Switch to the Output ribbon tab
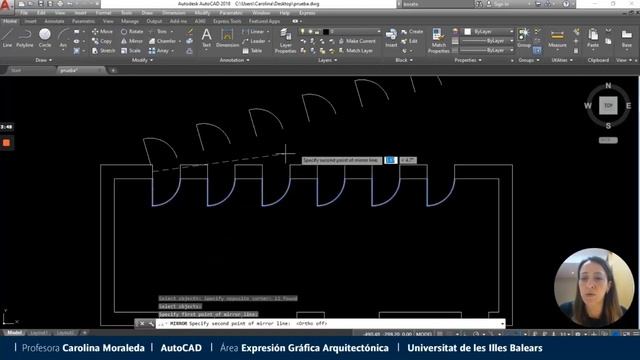Image resolution: width=640 pixels, height=360 pixels. tap(154, 21)
